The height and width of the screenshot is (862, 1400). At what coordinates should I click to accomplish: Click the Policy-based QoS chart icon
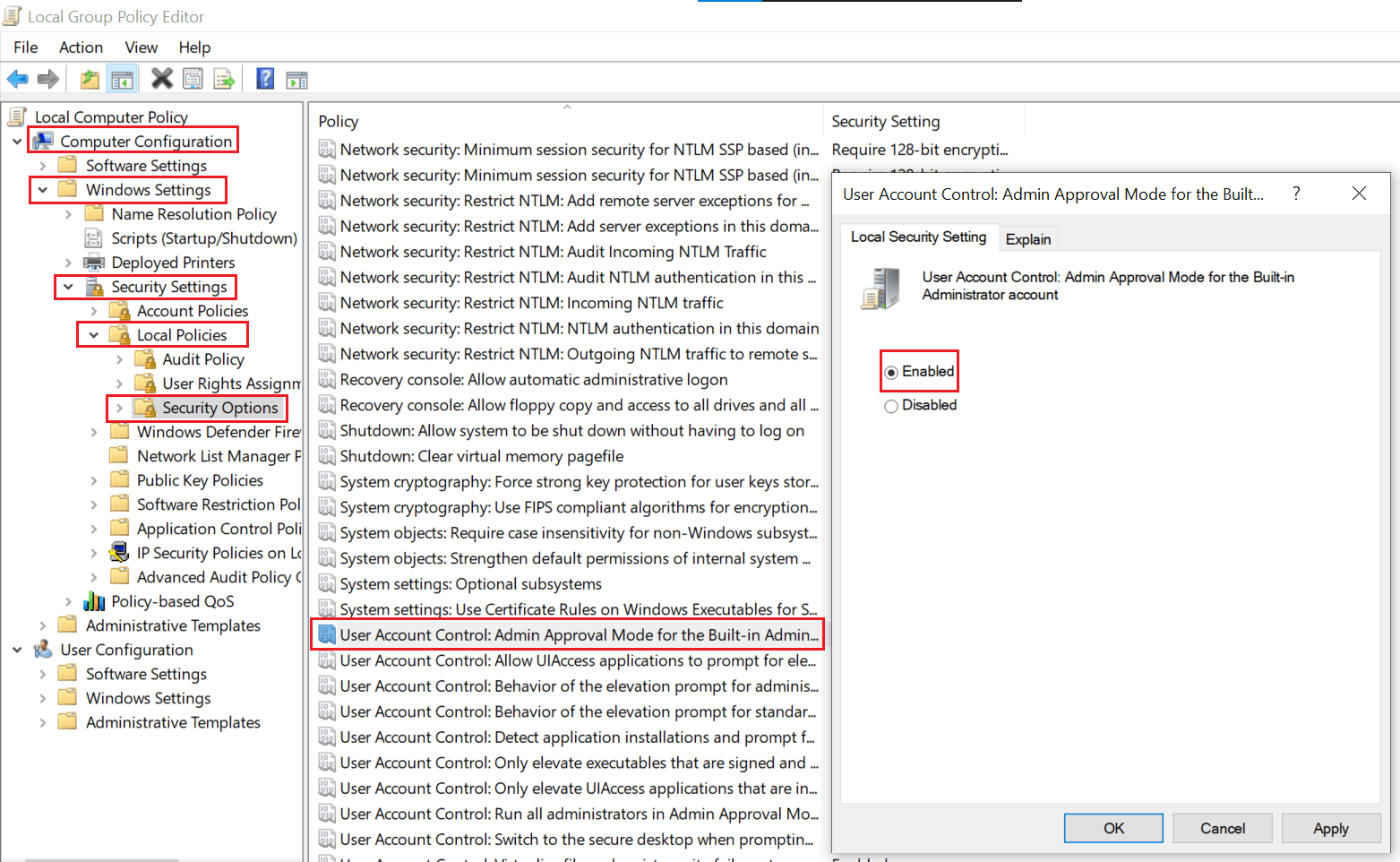tap(94, 601)
